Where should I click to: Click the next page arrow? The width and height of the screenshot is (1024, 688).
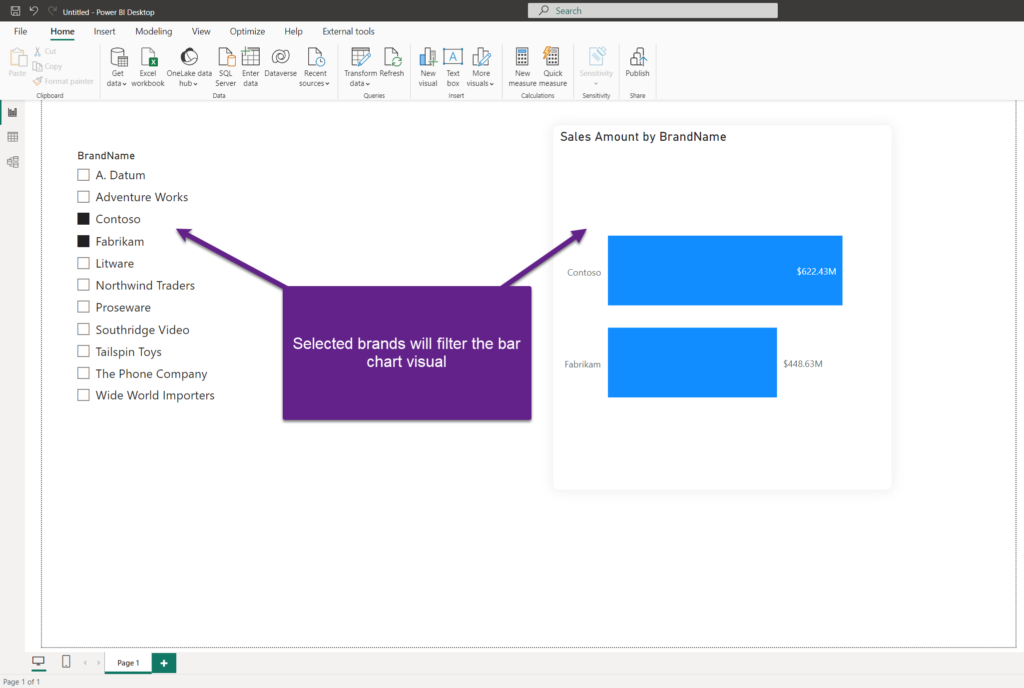99,663
